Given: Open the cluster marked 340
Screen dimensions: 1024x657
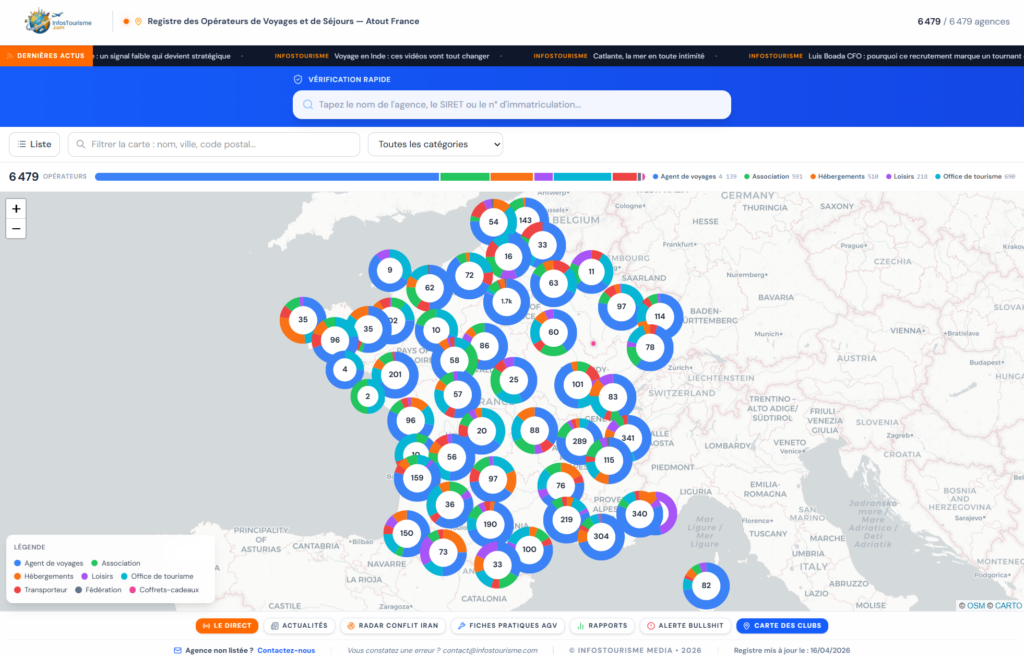Looking at the screenshot, I should (x=640, y=514).
